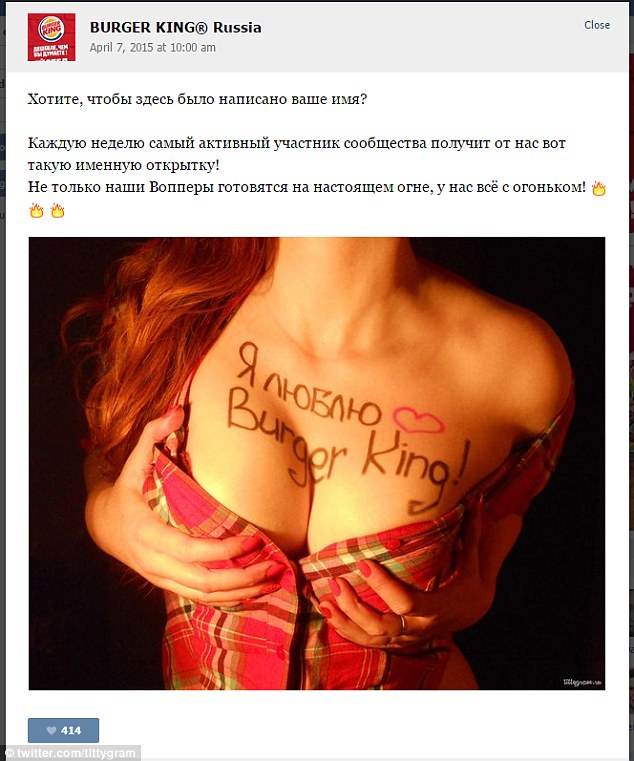Screen dimensions: 634x761
Task: Click the pink heart drawn in the photo
Action: [x=418, y=418]
